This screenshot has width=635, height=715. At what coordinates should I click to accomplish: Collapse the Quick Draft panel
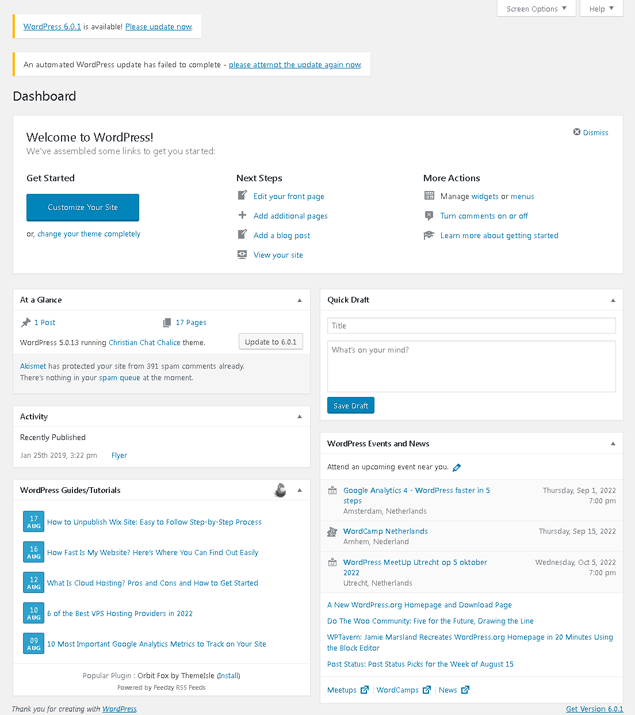(x=613, y=300)
